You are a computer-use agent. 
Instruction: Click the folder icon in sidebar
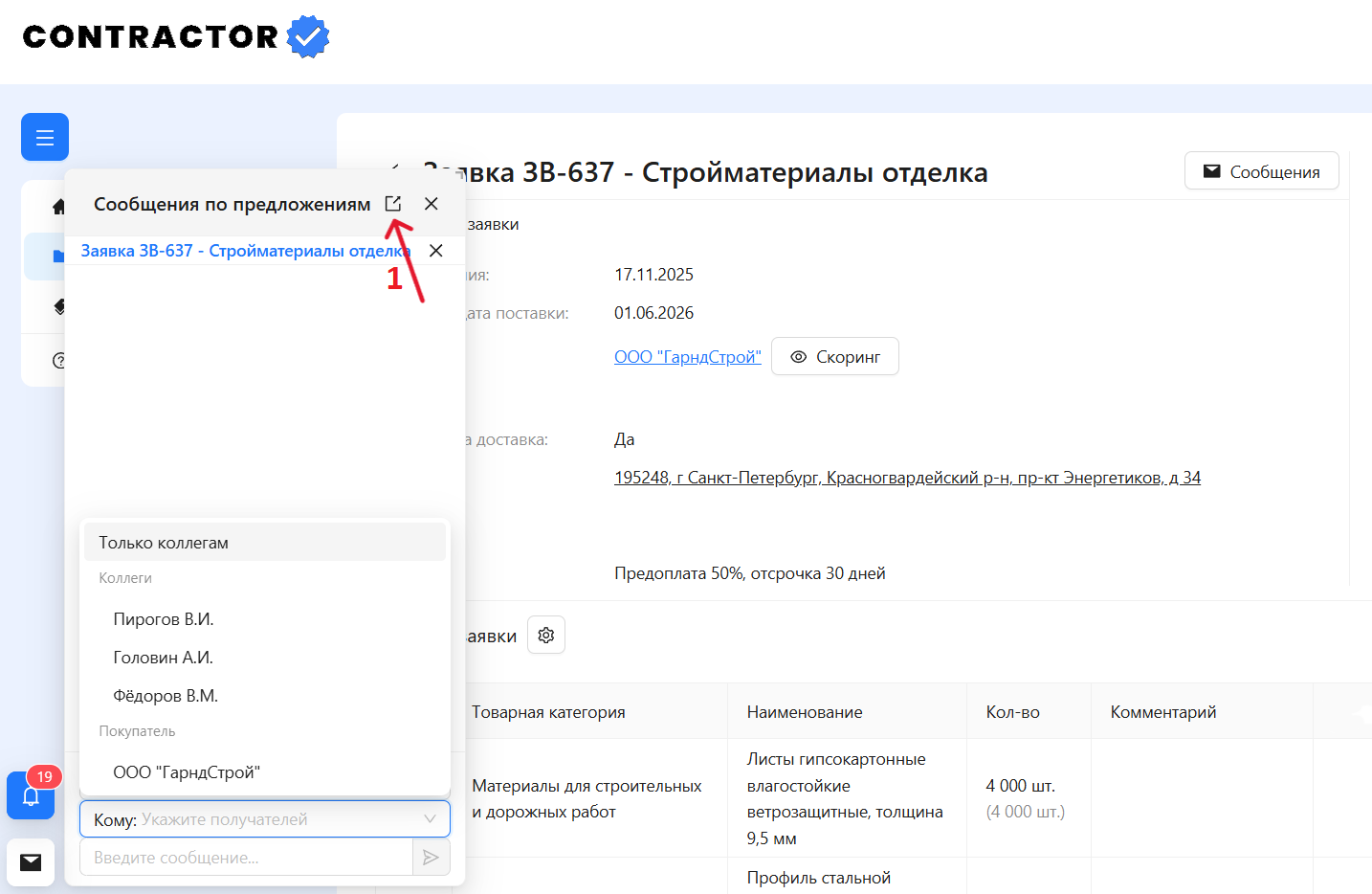tap(58, 257)
